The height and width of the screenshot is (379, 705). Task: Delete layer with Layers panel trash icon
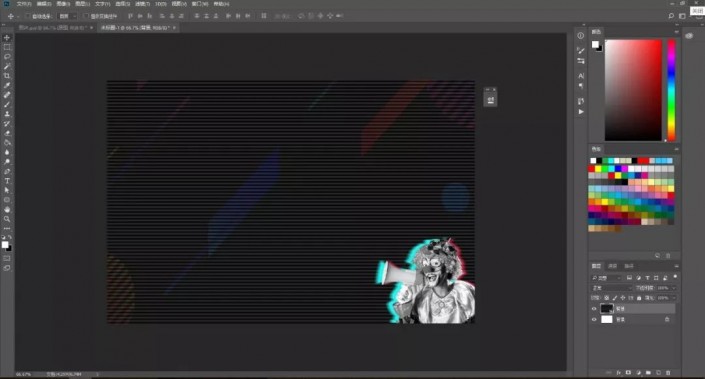[x=668, y=373]
